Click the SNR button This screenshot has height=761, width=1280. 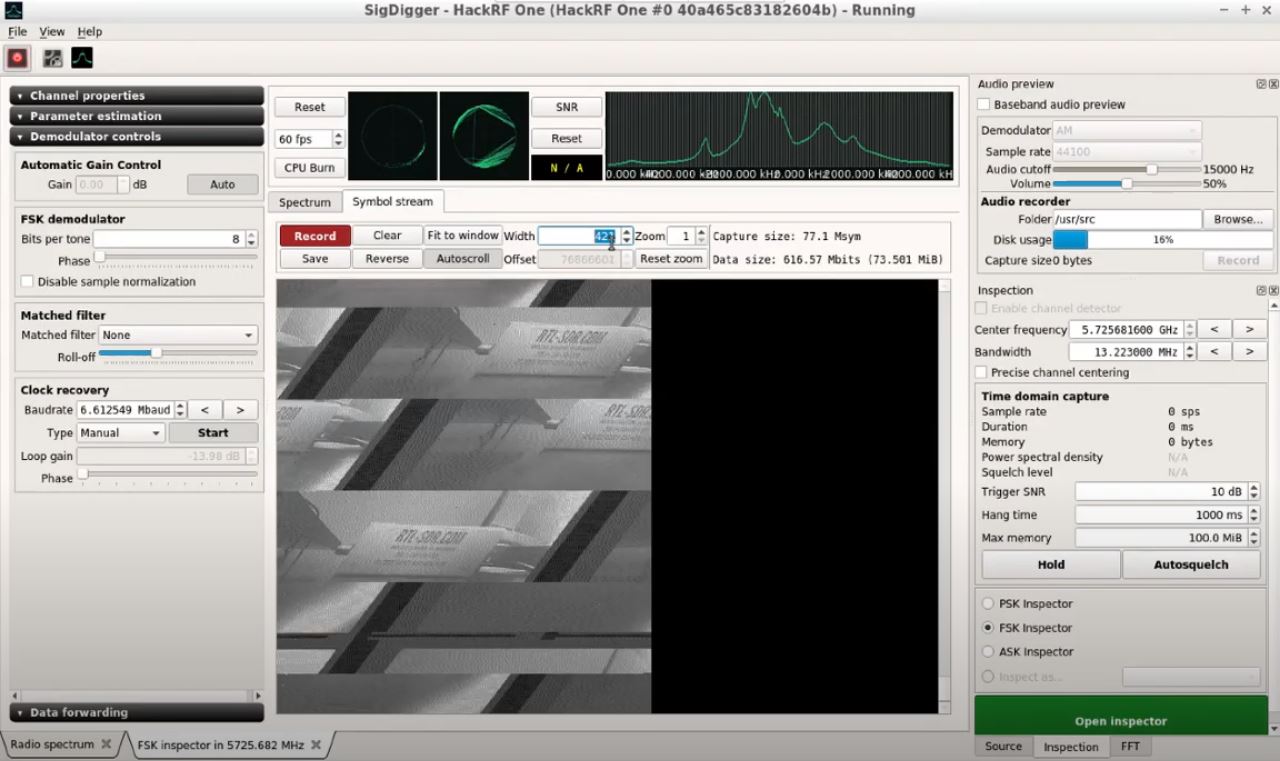pos(567,107)
